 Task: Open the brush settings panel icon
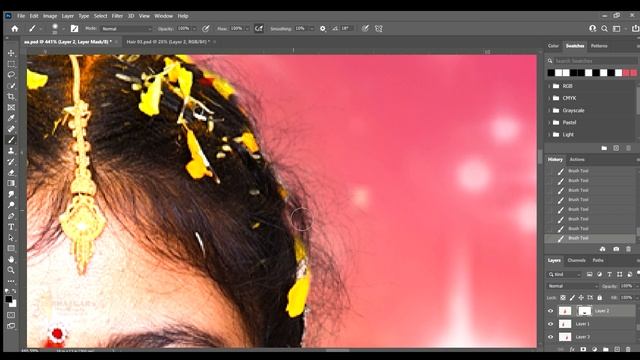[74, 29]
